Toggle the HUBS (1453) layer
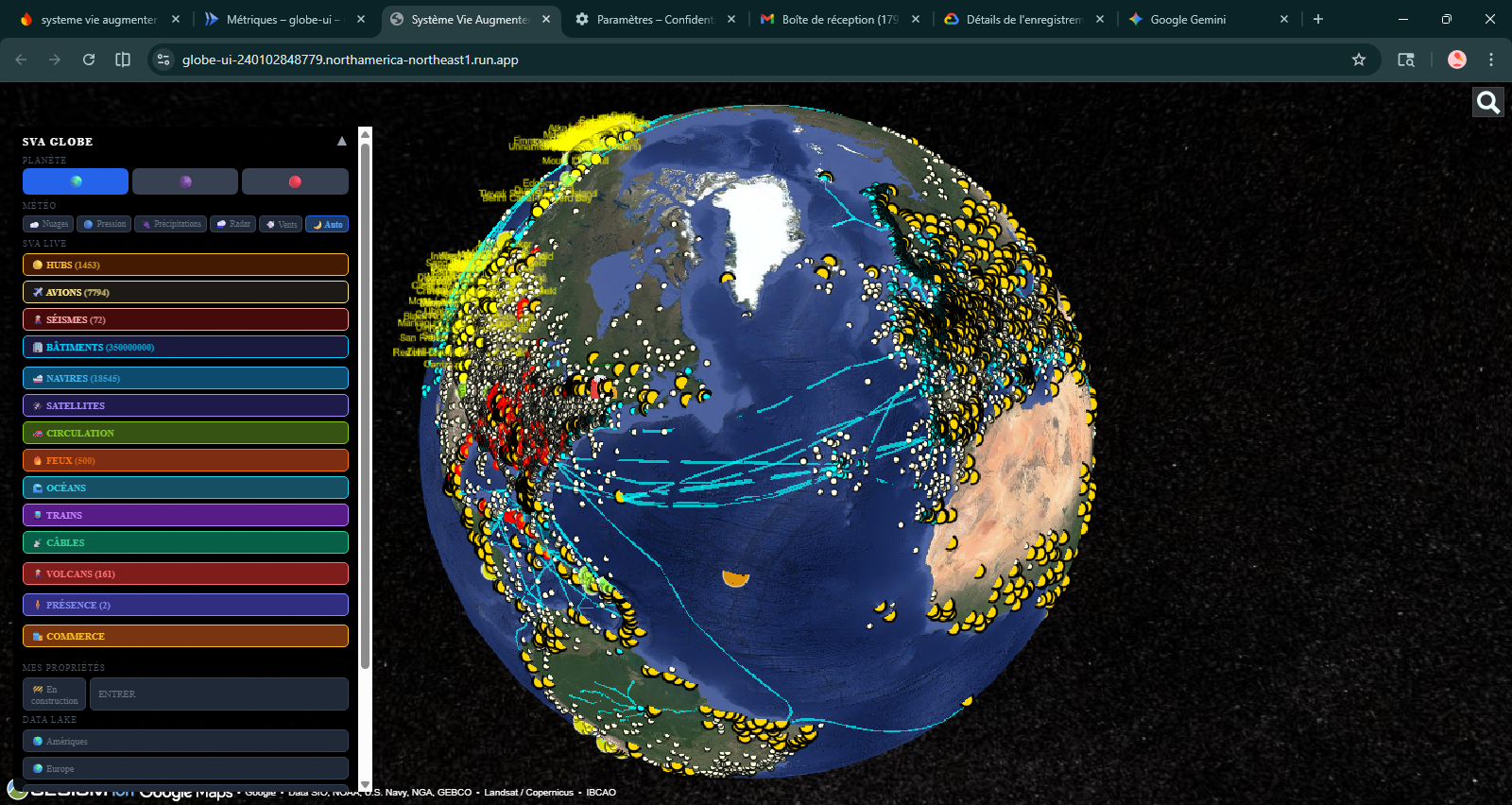Image resolution: width=1512 pixels, height=805 pixels. [x=185, y=265]
